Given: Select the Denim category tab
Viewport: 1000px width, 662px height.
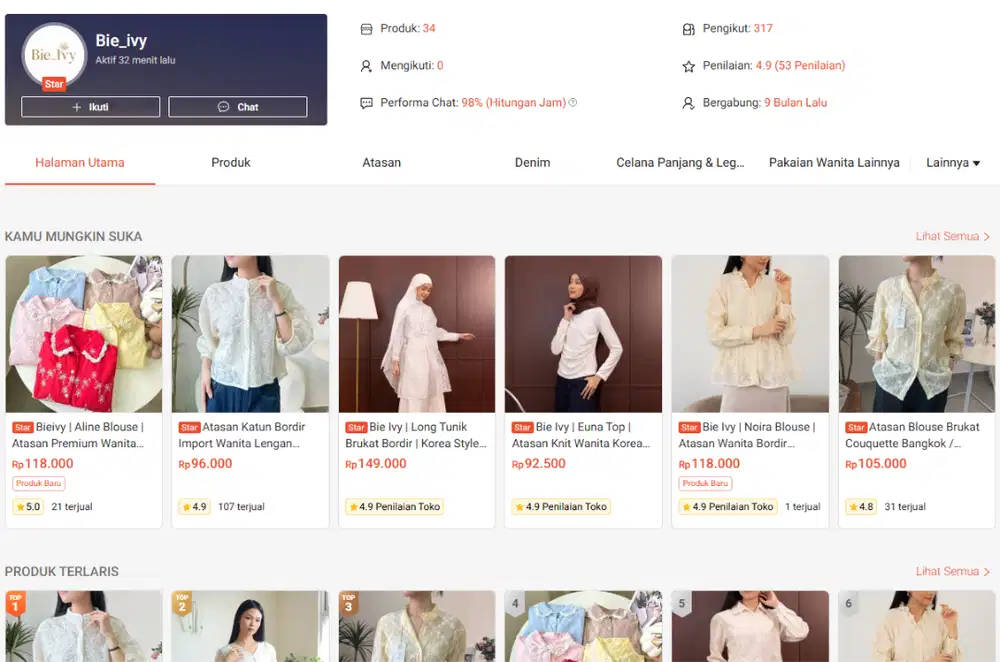Looking at the screenshot, I should point(532,163).
